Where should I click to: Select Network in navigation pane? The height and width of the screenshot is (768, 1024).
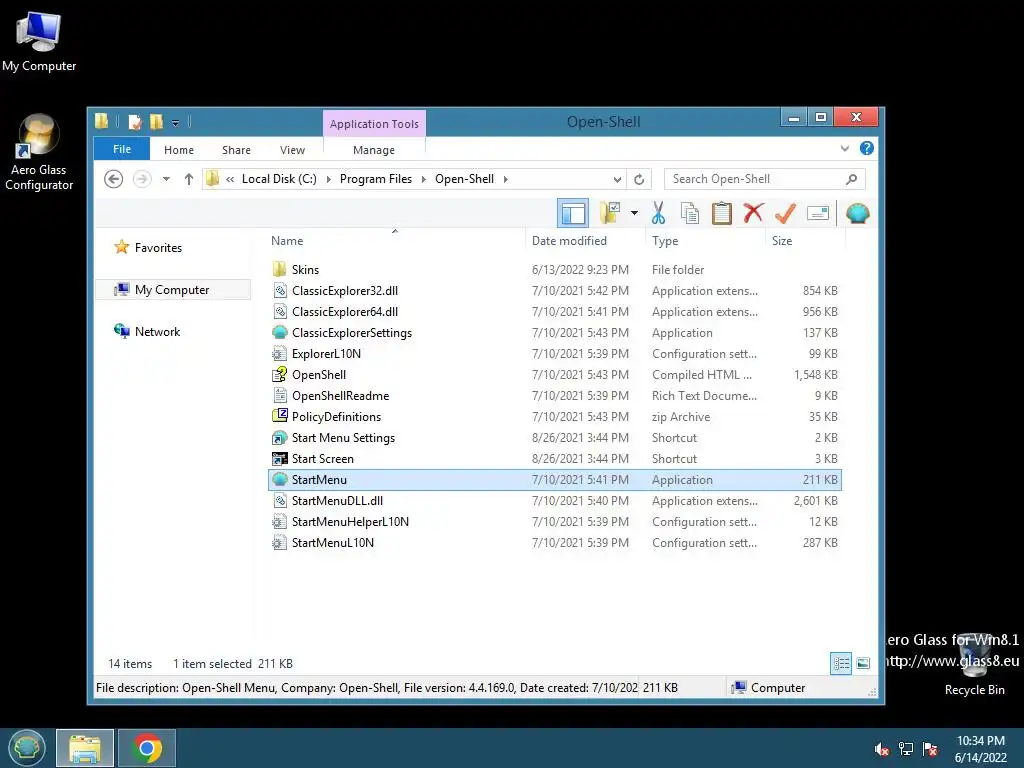(157, 331)
